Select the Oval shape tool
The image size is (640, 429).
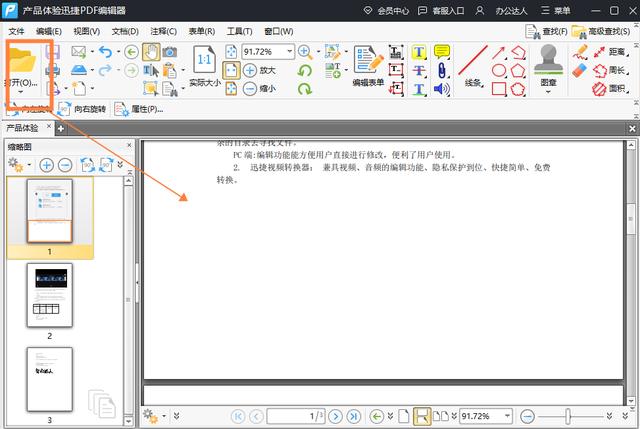click(x=499, y=70)
